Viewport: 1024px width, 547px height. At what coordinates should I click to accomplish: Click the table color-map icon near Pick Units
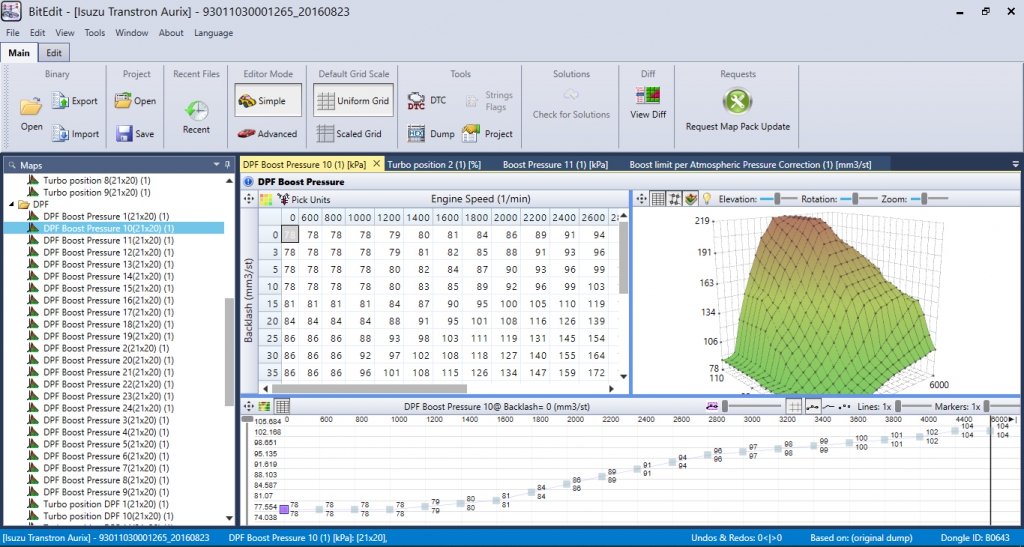point(266,199)
